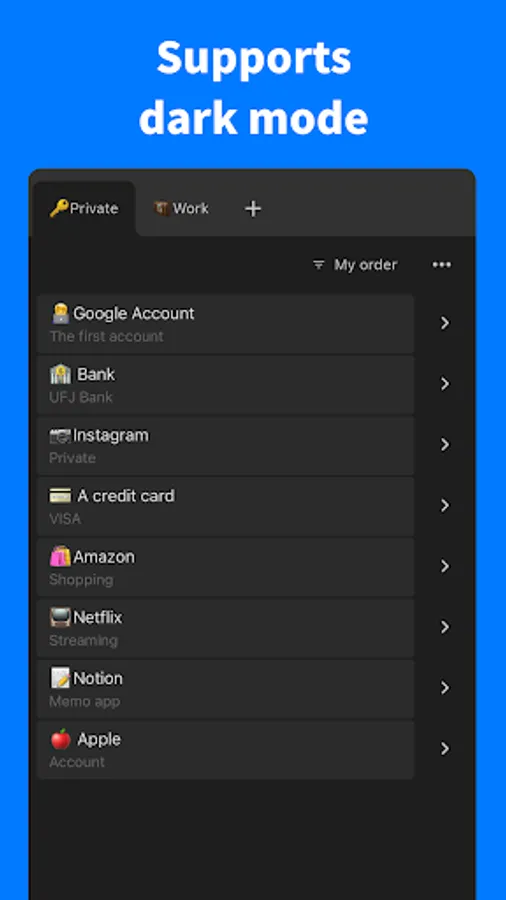Click the briefcase icon on Work tab

pos(162,208)
